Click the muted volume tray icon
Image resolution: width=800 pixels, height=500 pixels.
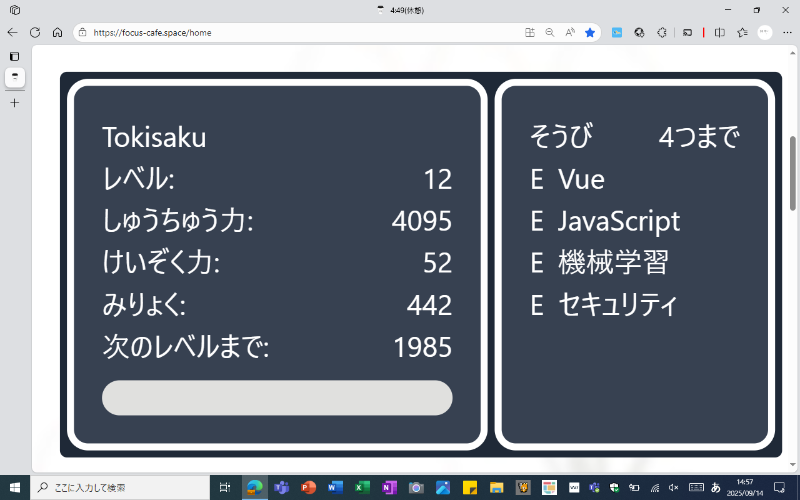pyautogui.click(x=673, y=488)
